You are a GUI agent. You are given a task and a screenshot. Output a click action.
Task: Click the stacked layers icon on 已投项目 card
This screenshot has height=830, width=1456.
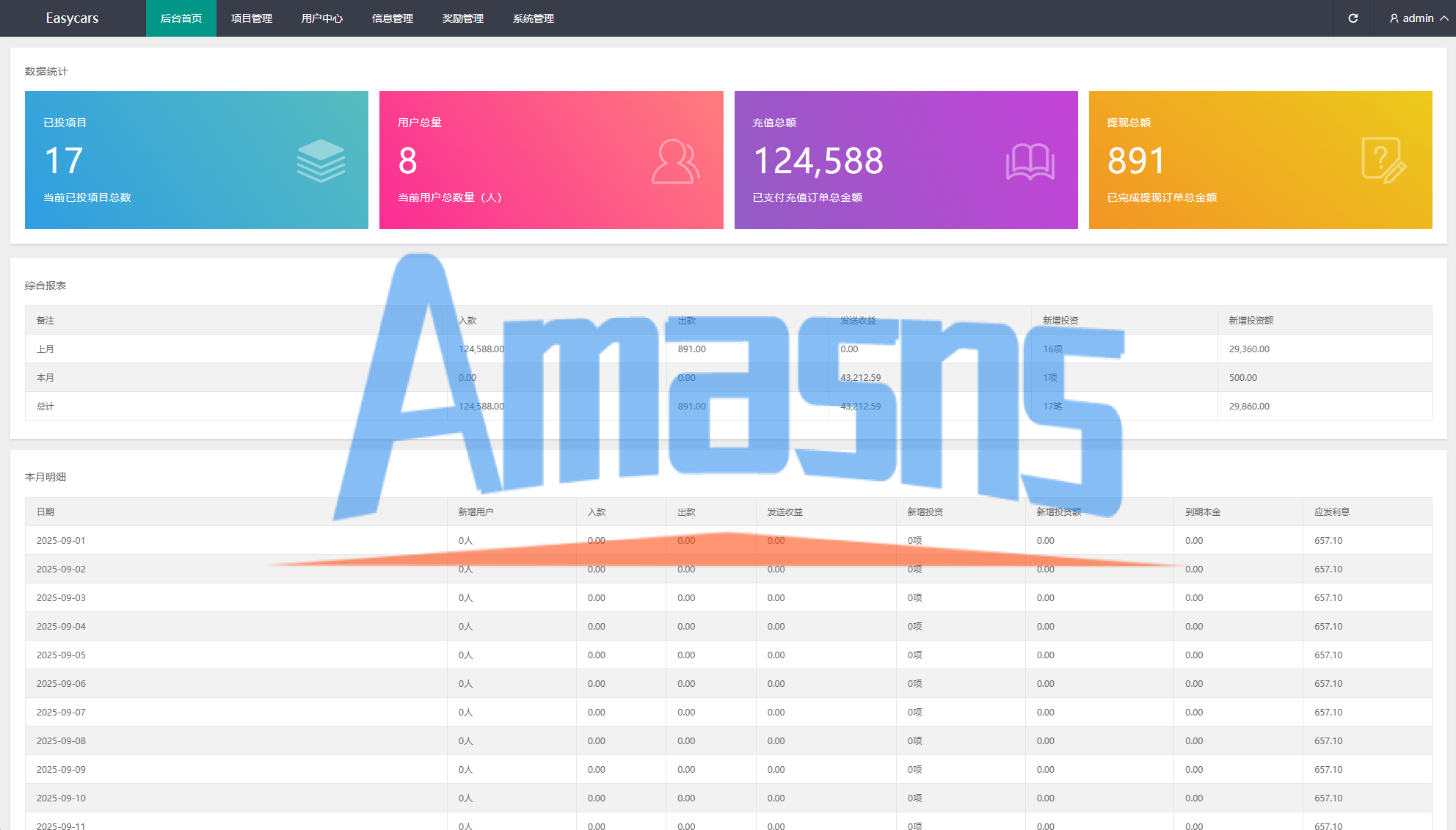(321, 161)
